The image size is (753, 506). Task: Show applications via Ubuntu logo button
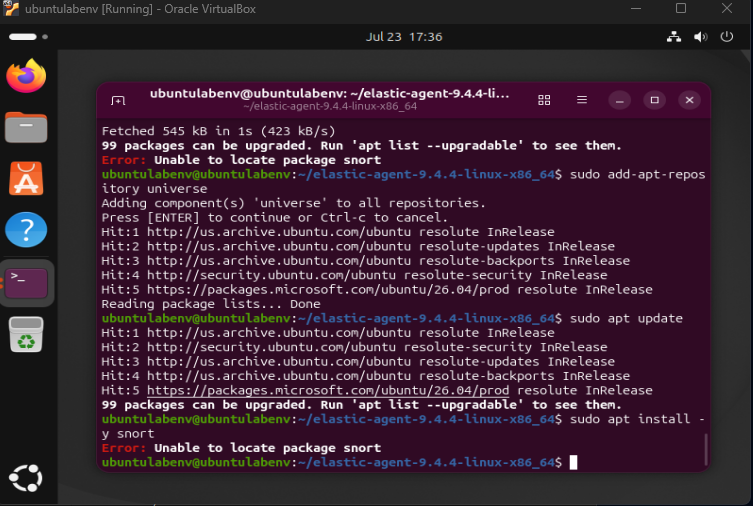[x=26, y=478]
